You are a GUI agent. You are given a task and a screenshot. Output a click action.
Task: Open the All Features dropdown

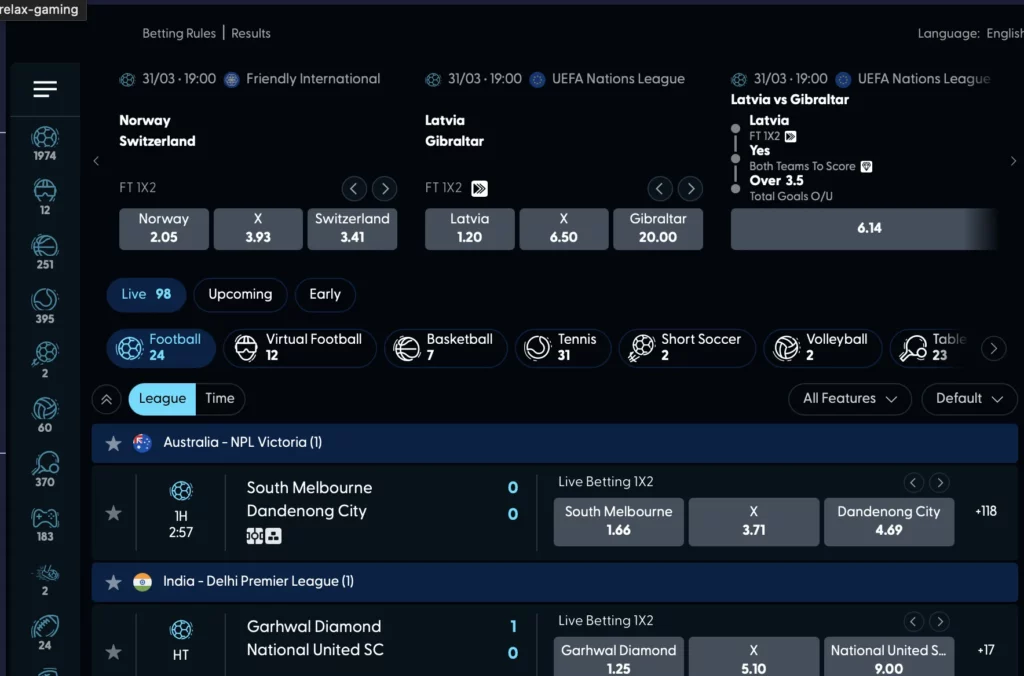[850, 398]
